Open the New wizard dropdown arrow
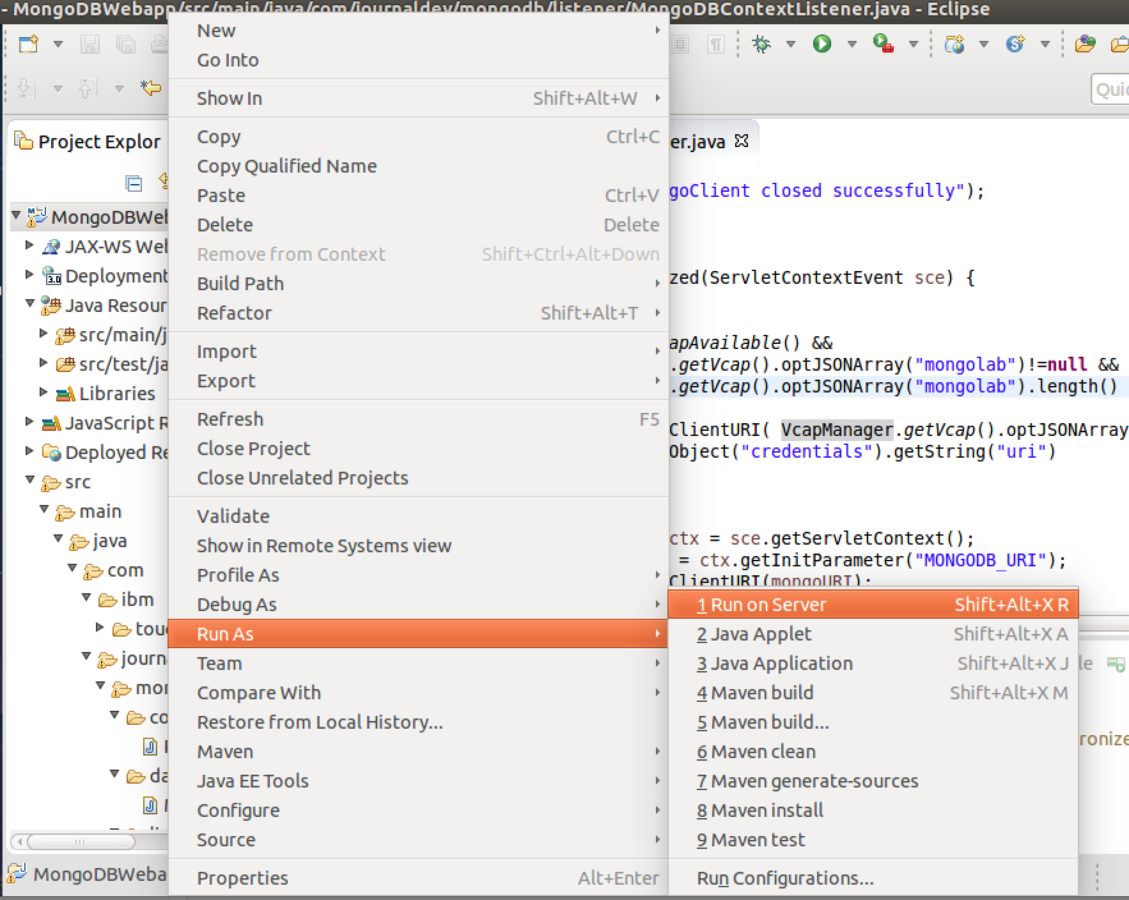1129x900 pixels. pos(58,44)
